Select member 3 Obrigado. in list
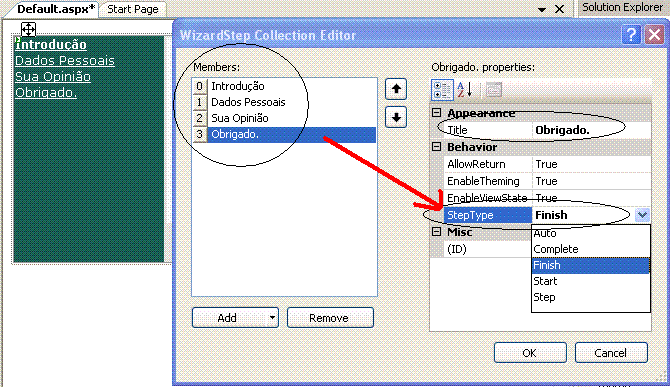 284,135
